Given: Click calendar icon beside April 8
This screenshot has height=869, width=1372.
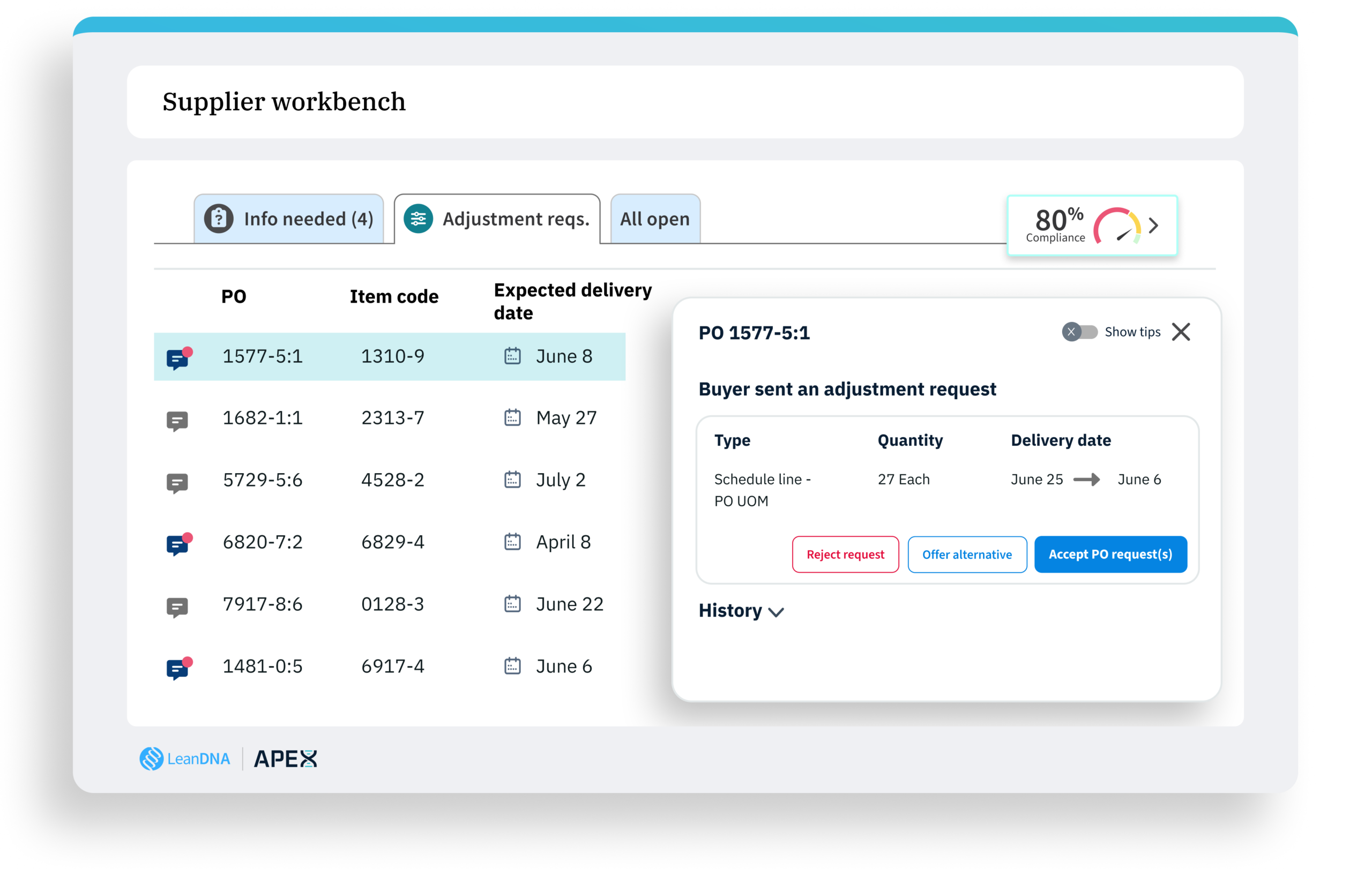Looking at the screenshot, I should pyautogui.click(x=512, y=542).
